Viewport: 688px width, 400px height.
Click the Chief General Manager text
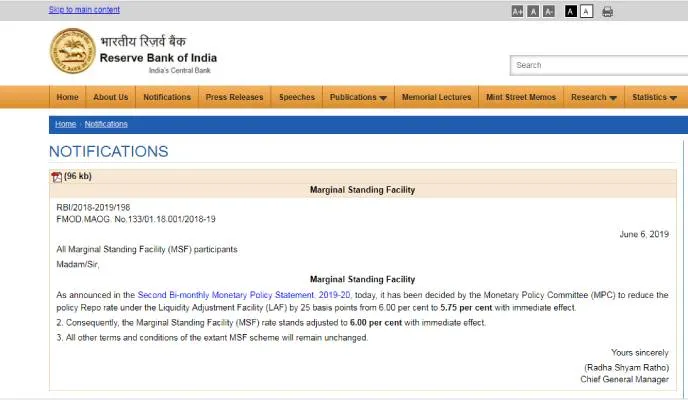624,379
